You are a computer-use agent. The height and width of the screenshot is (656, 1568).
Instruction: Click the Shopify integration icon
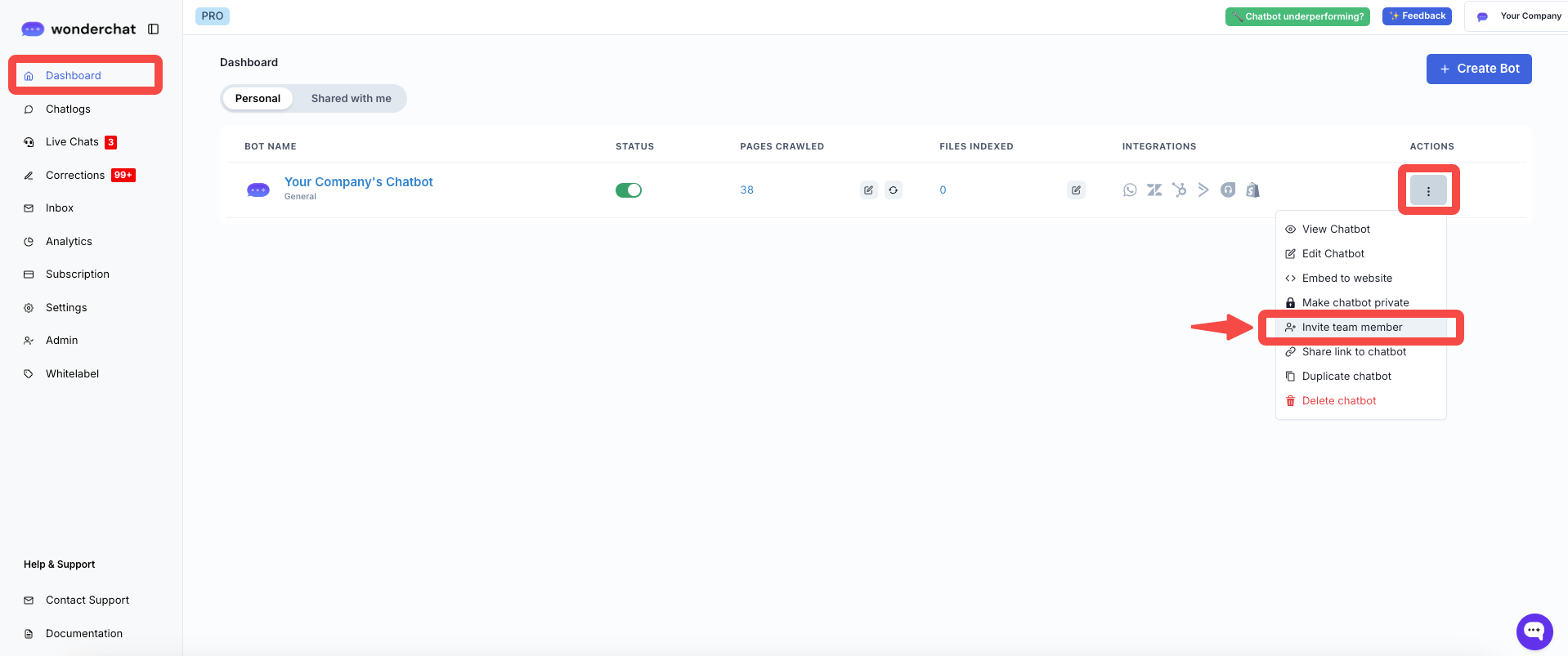point(1252,190)
